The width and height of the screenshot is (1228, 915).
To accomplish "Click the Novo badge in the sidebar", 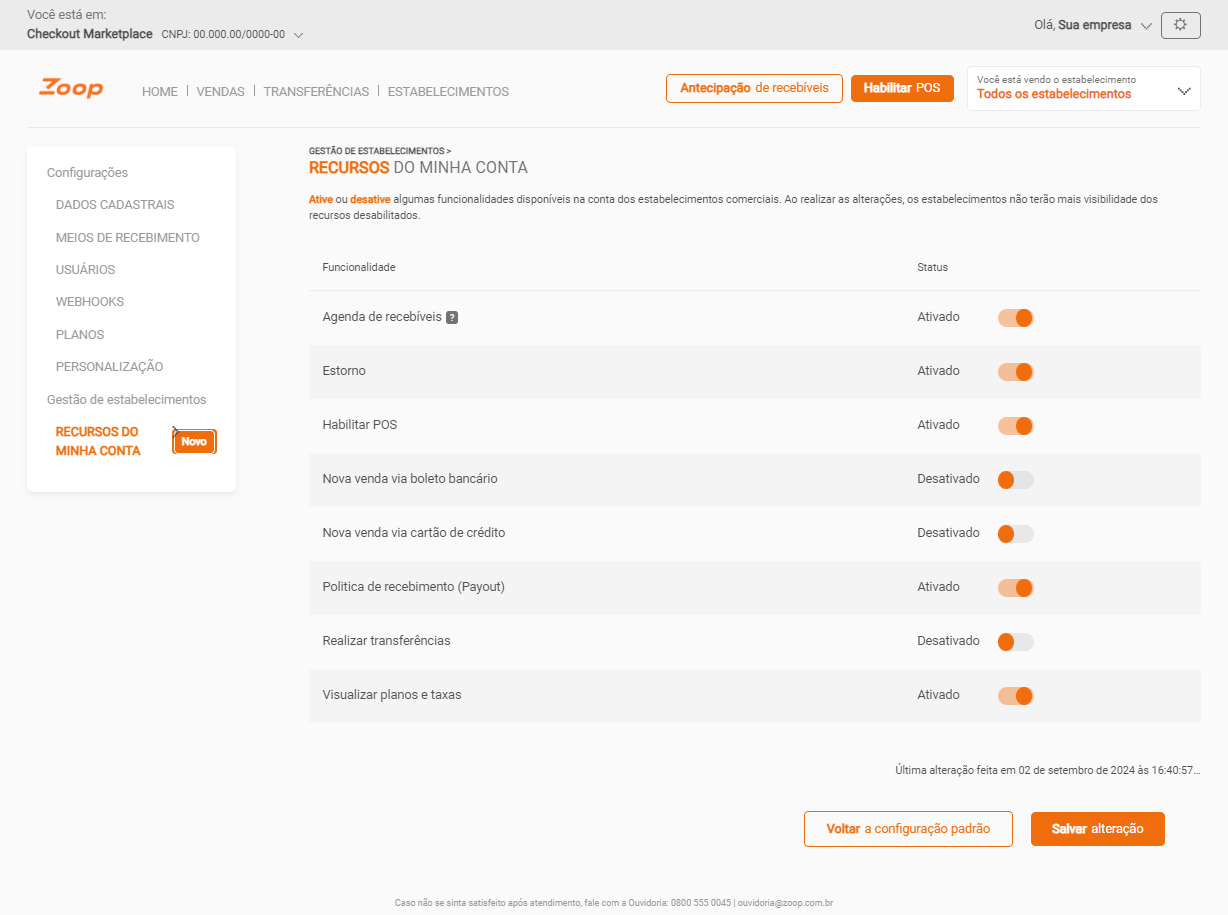I will [194, 441].
